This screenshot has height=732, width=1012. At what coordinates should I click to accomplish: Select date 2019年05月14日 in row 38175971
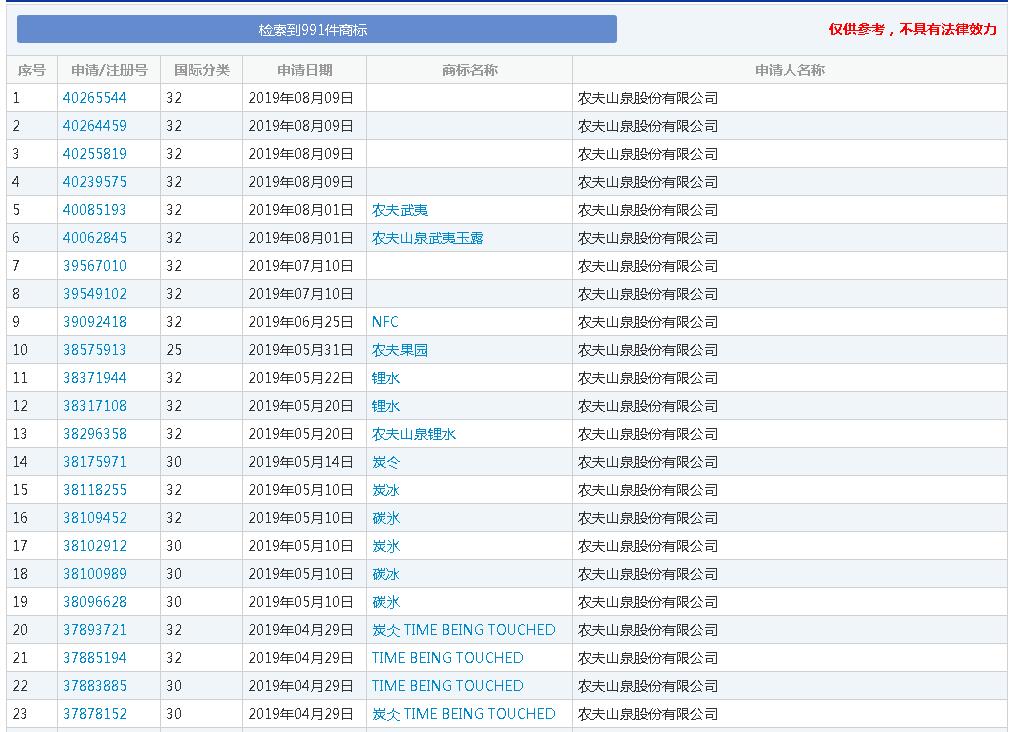[x=301, y=462]
